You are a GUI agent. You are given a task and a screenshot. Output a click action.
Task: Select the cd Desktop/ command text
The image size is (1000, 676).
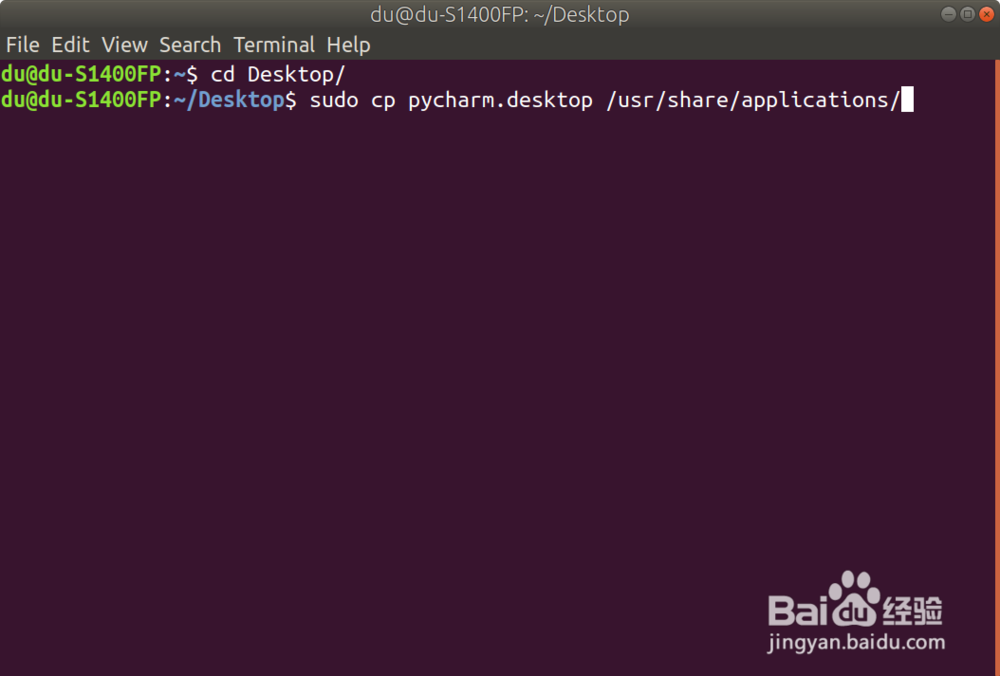[x=278, y=73]
